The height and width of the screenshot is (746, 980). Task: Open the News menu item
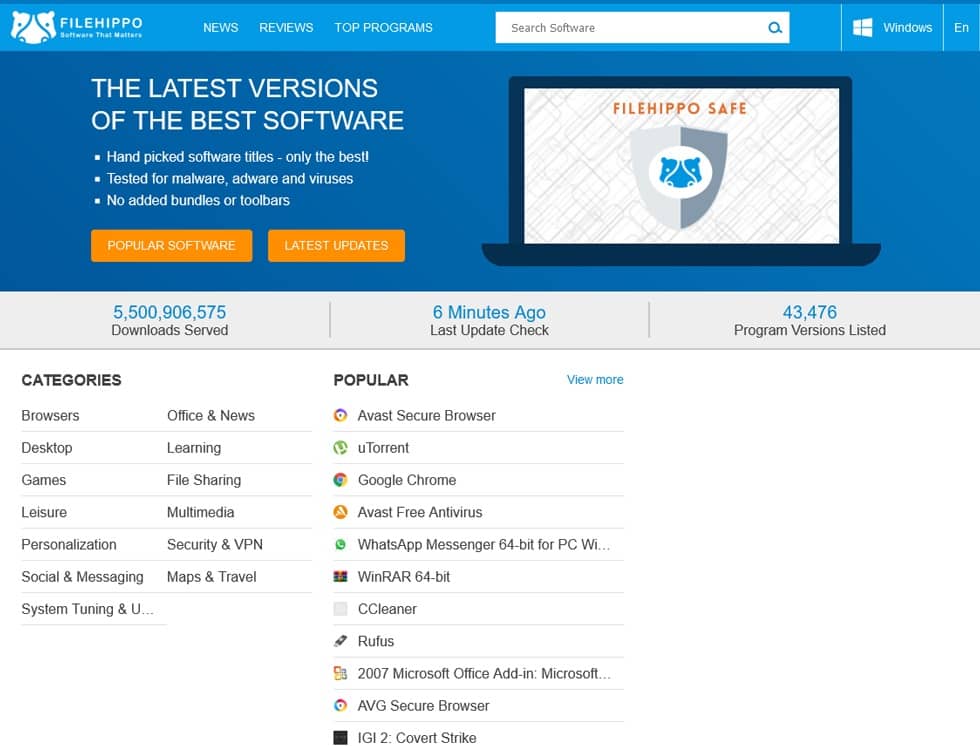pyautogui.click(x=221, y=27)
